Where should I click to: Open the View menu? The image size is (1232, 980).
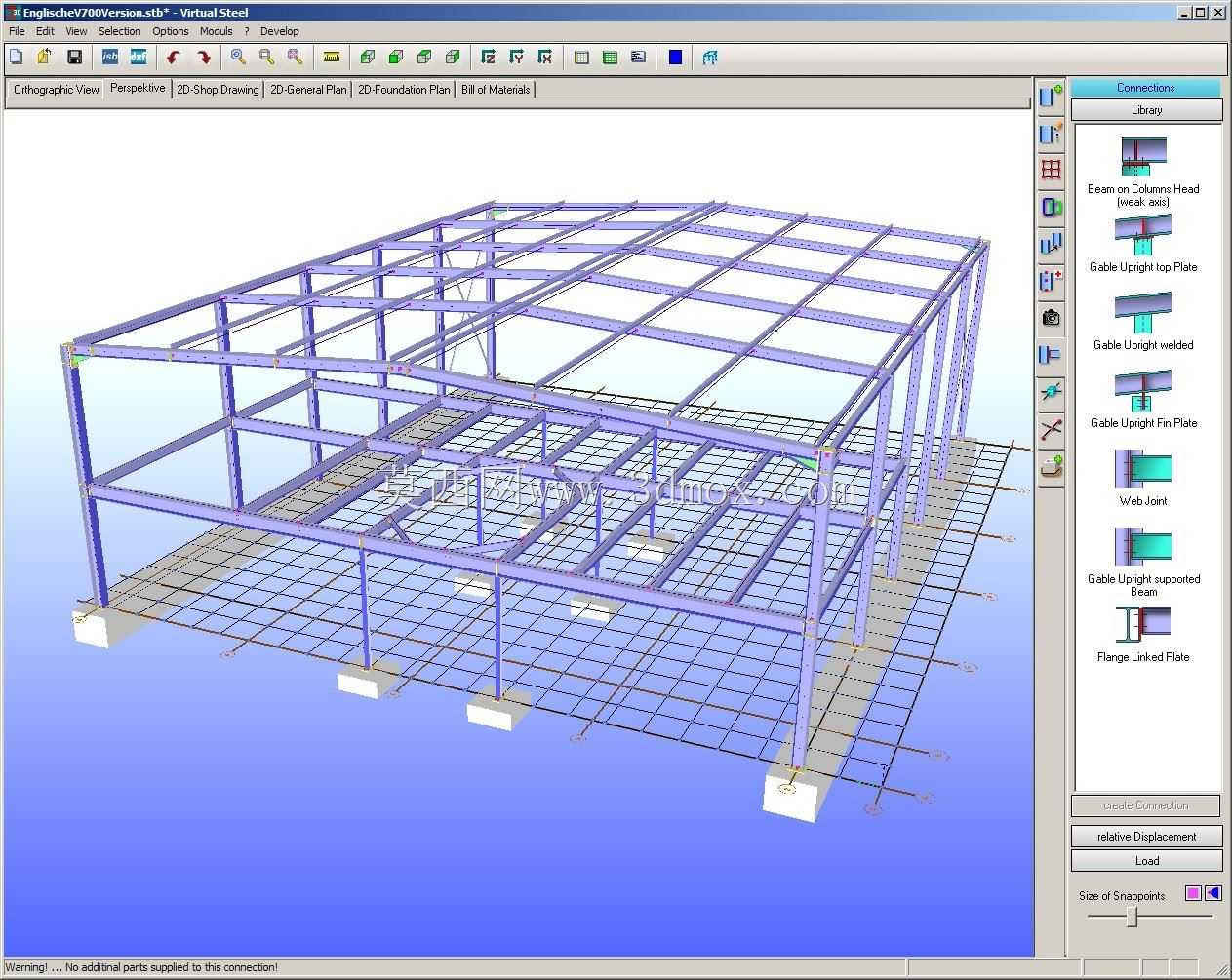pyautogui.click(x=76, y=31)
